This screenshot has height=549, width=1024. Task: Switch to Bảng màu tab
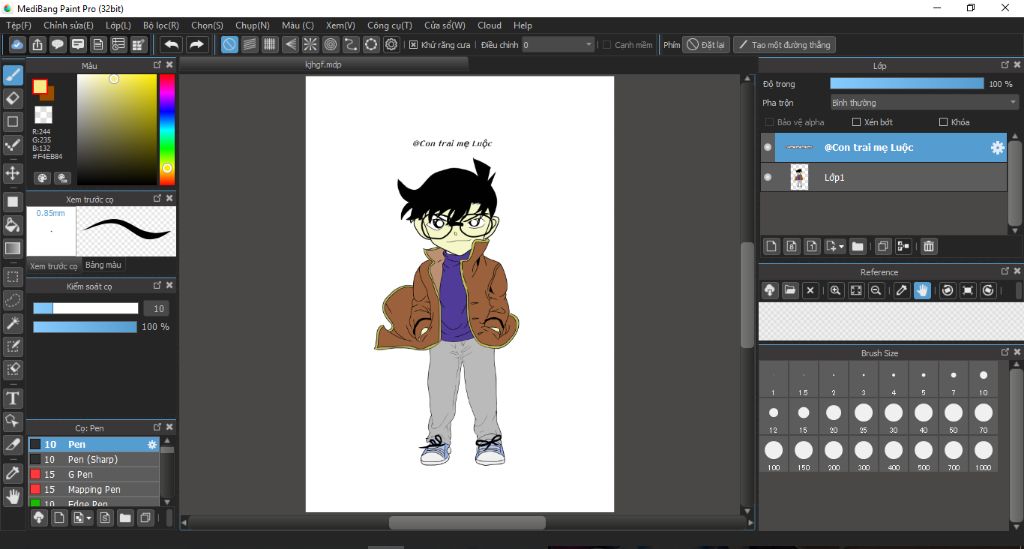pyautogui.click(x=103, y=265)
